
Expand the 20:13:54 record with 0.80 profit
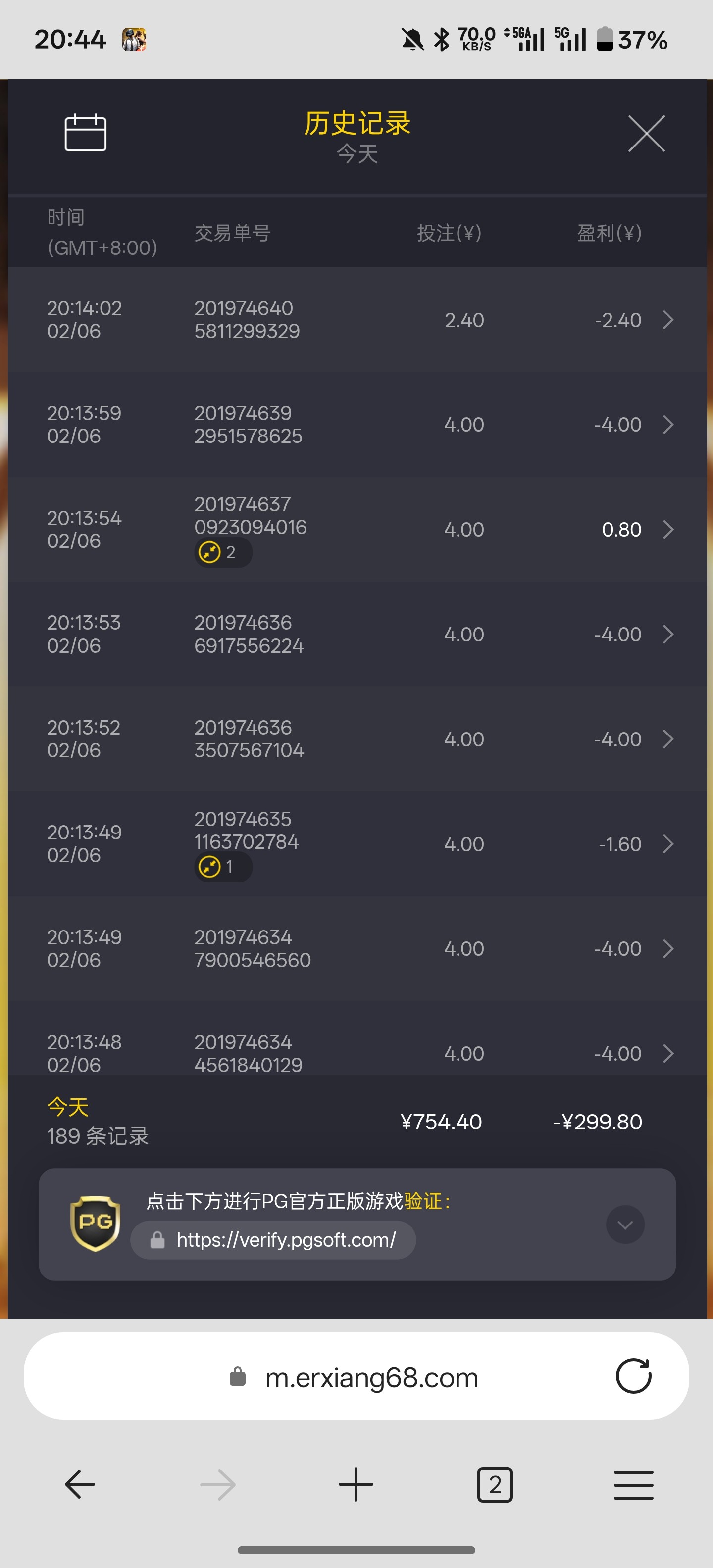pyautogui.click(x=668, y=530)
